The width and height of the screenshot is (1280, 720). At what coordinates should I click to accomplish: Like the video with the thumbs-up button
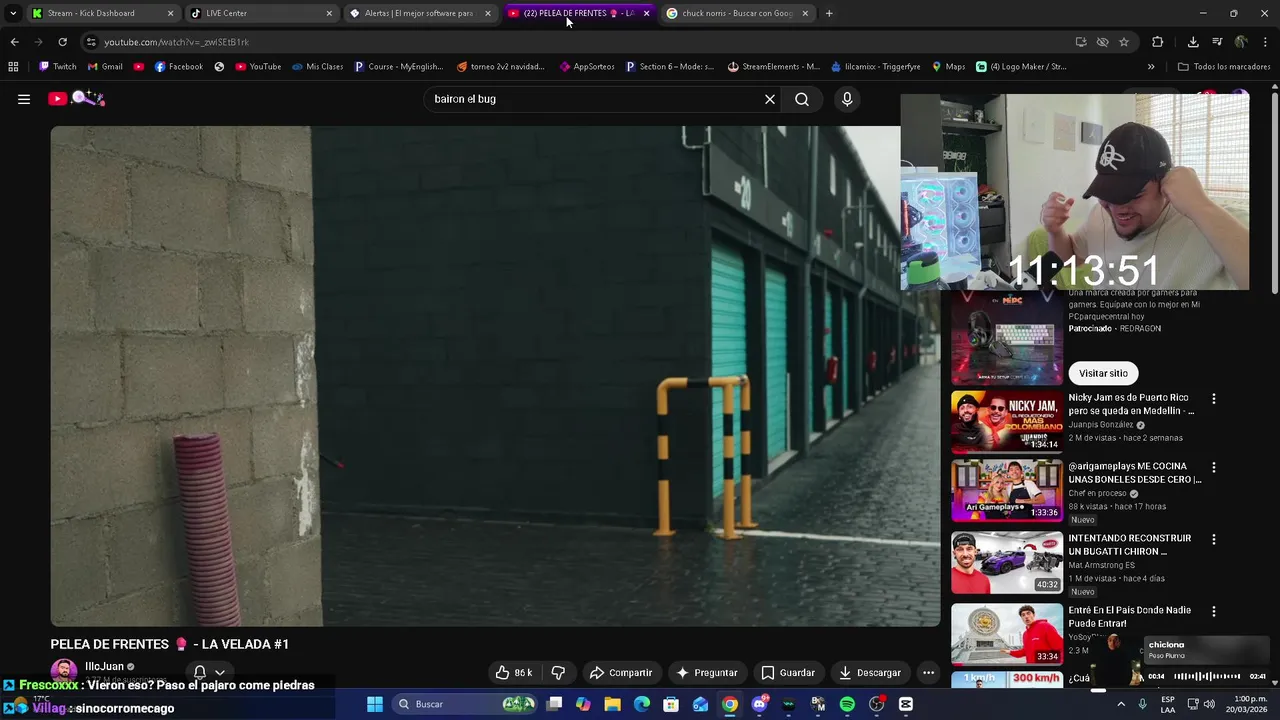point(515,673)
